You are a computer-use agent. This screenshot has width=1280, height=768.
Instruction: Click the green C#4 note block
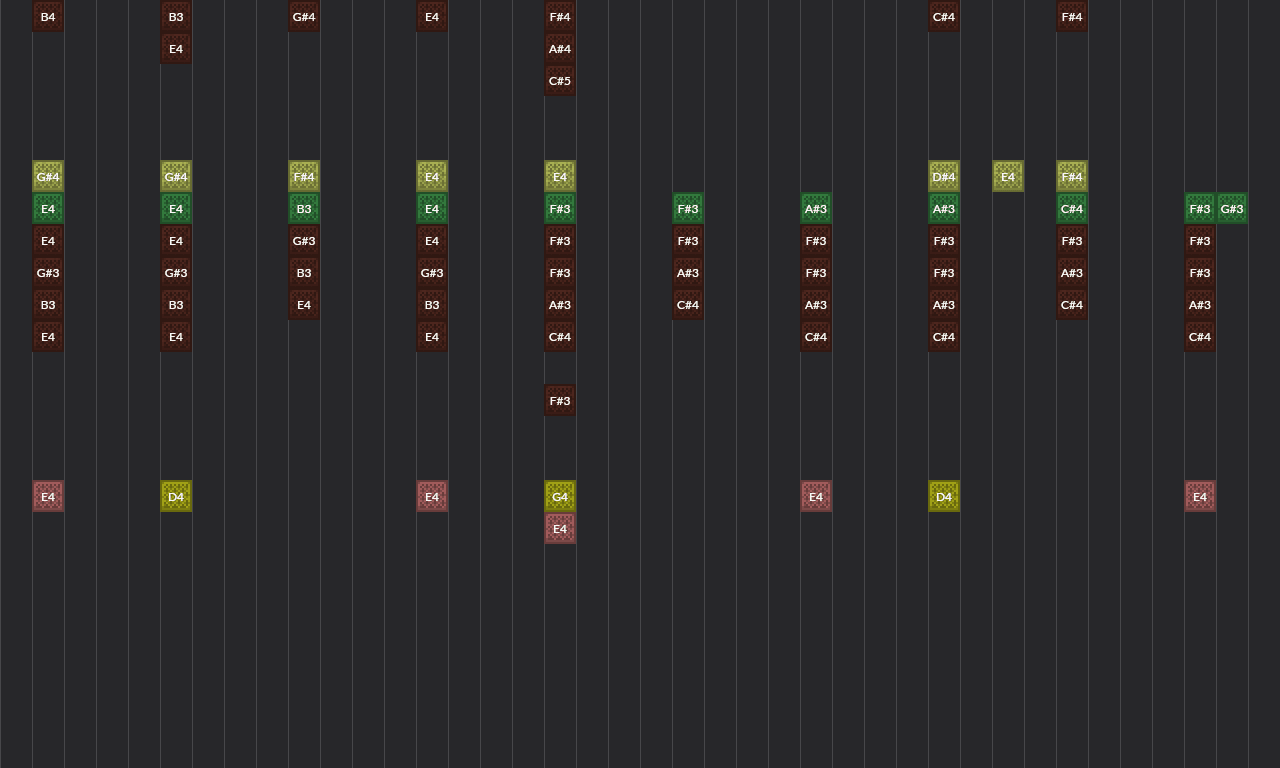click(x=1072, y=208)
